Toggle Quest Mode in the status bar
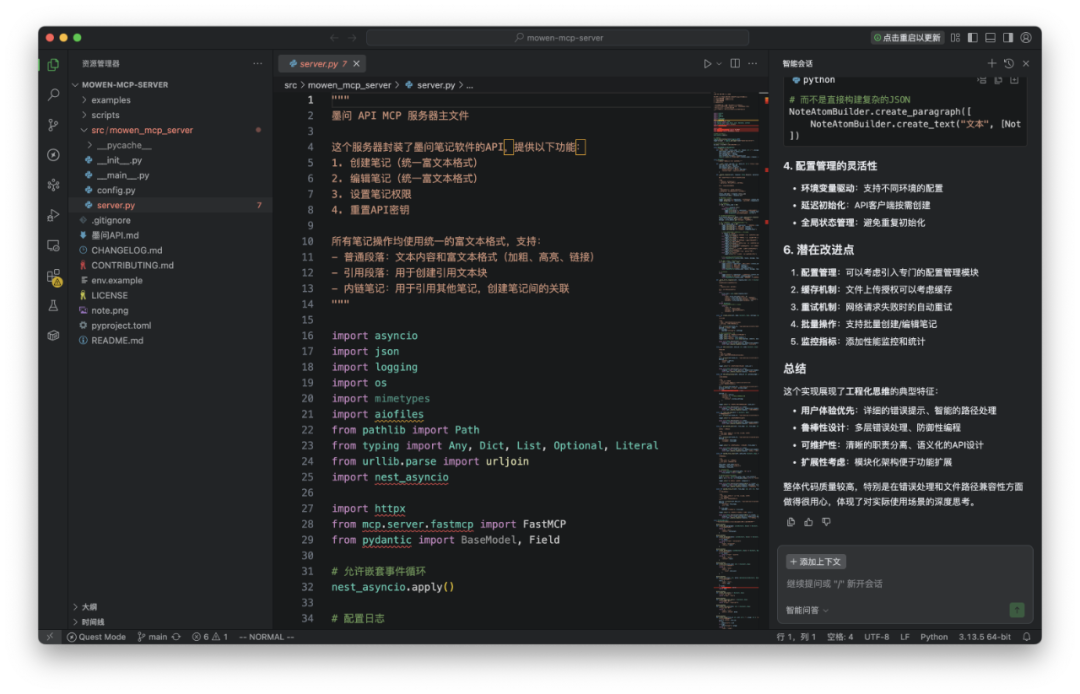1080x694 pixels. click(x=96, y=637)
